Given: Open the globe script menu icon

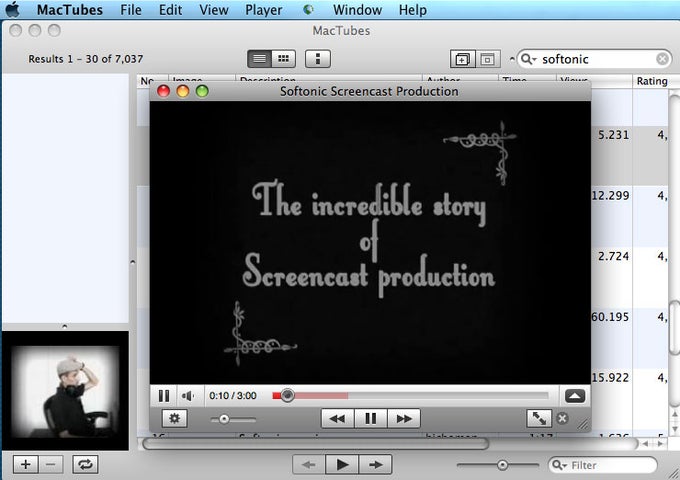Looking at the screenshot, I should (x=308, y=10).
